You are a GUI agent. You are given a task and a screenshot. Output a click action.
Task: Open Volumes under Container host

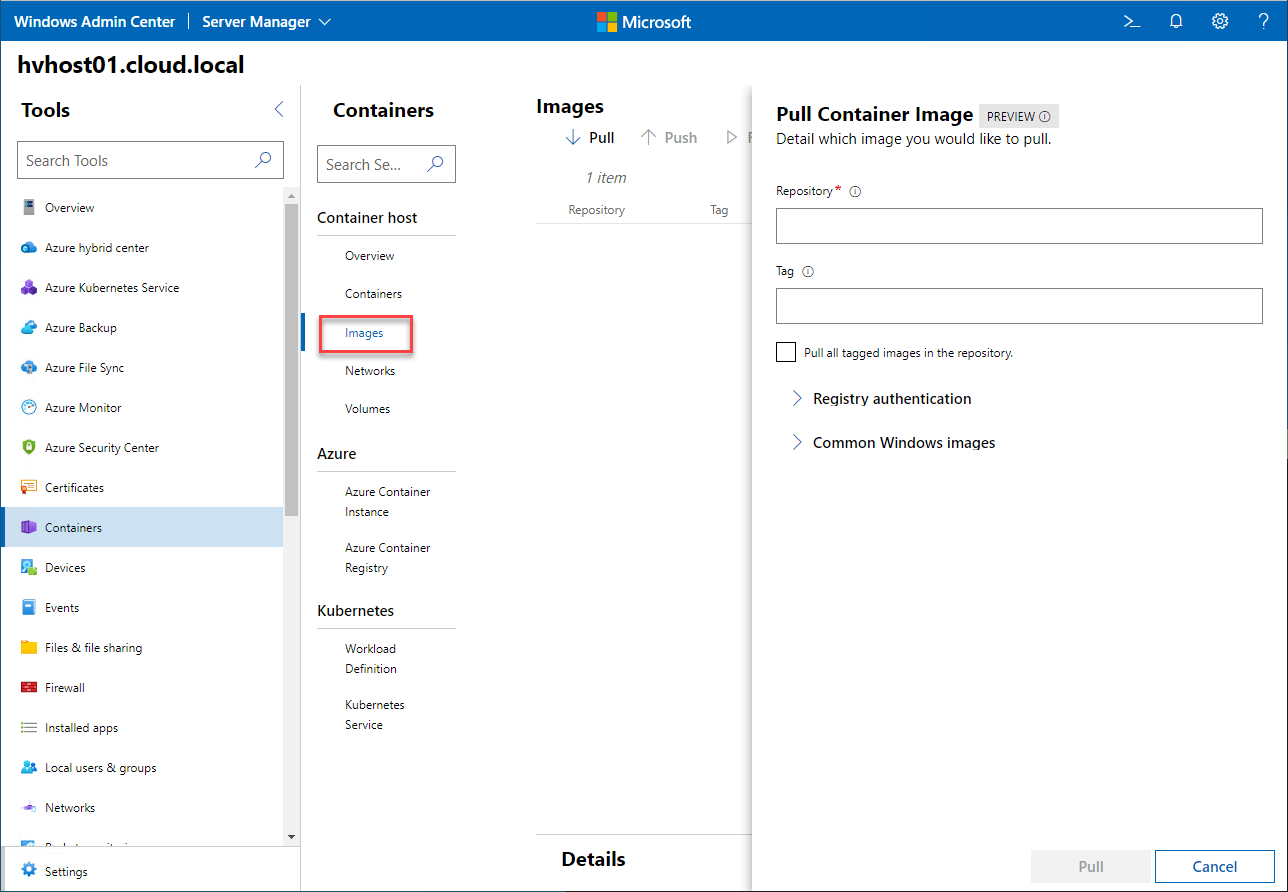point(368,409)
